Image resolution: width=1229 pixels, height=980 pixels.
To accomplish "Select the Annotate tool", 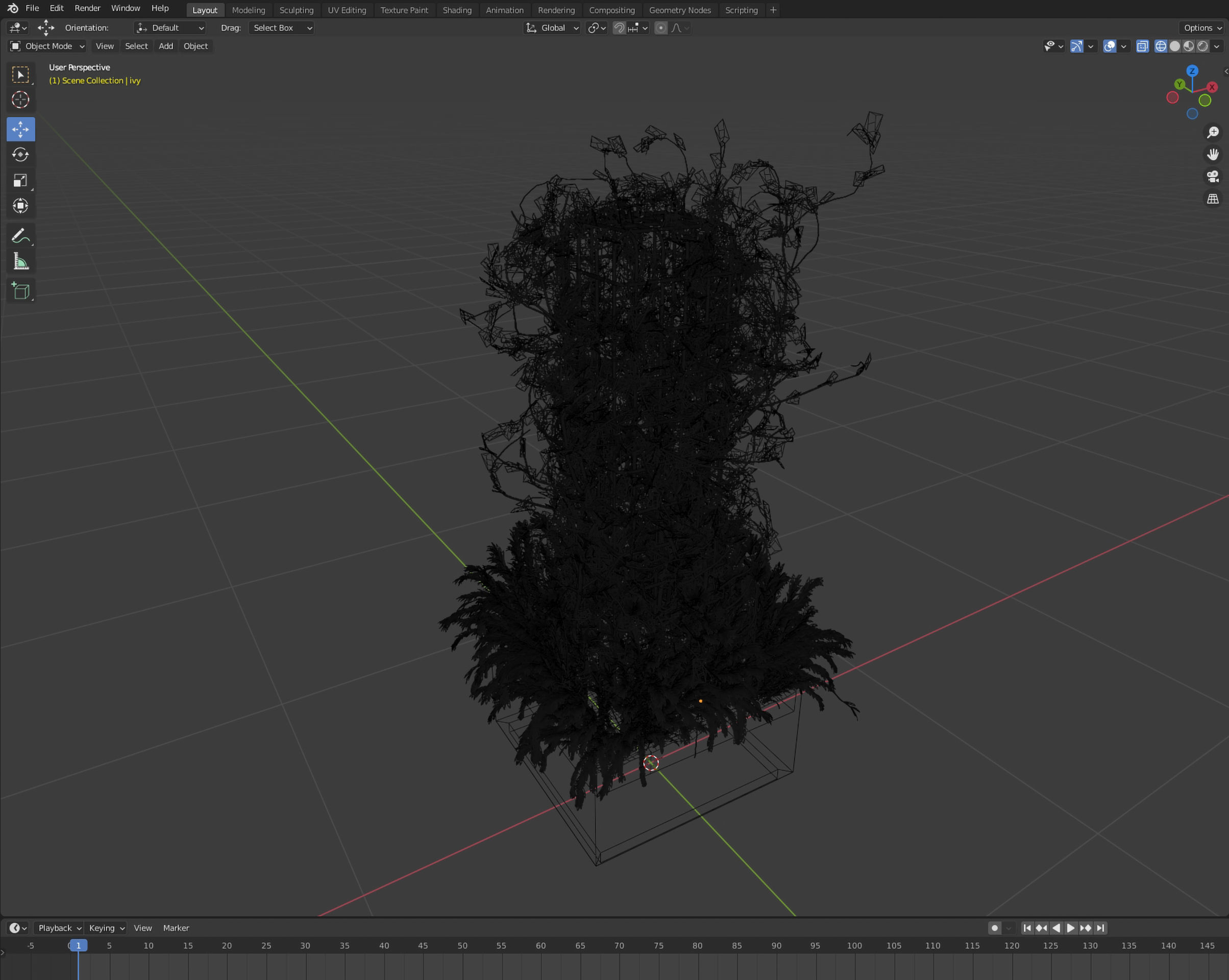I will click(20, 235).
